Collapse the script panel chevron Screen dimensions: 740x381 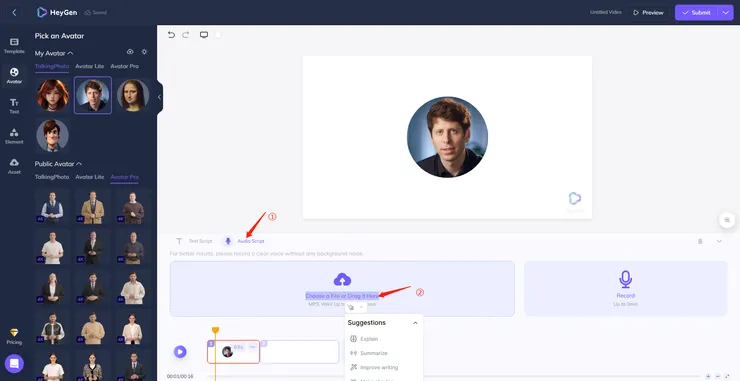pos(719,241)
